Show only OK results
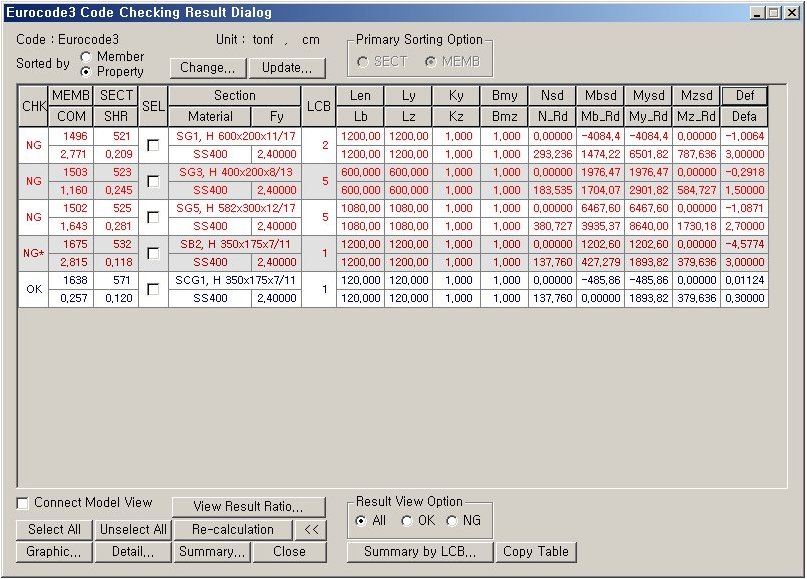The height and width of the screenshot is (579, 807). point(407,521)
